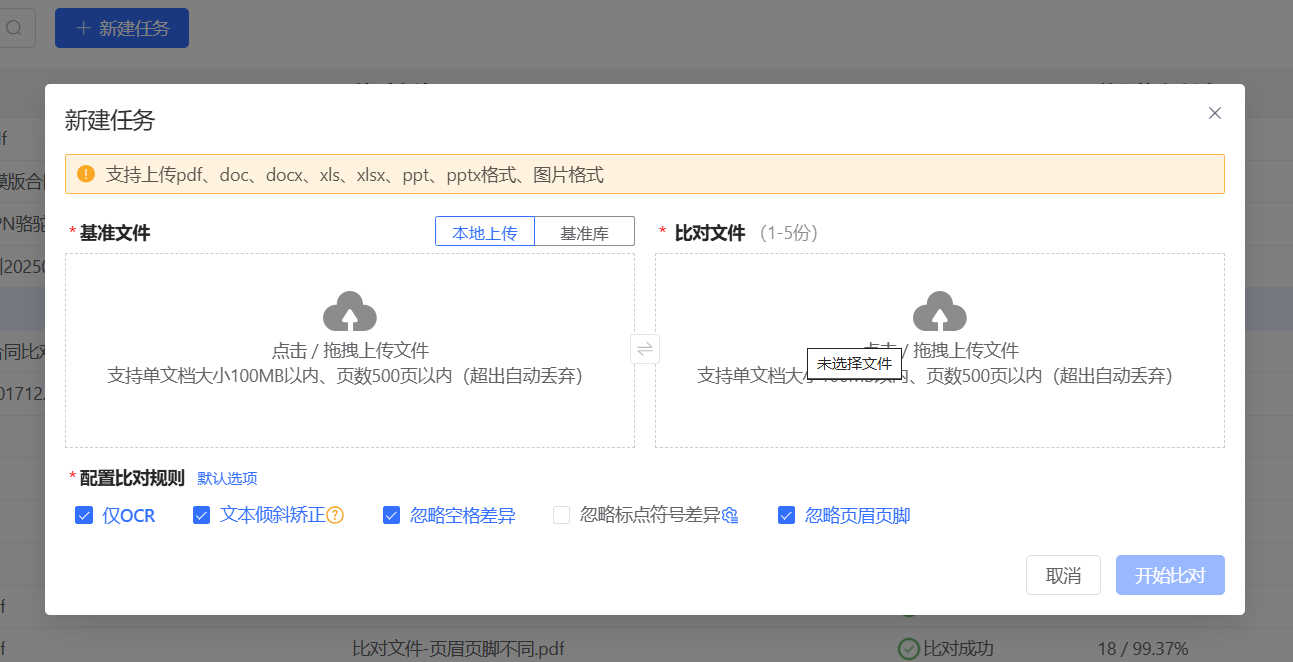Viewport: 1293px width, 662px height.
Task: Disable the 忽略空格差异 checkbox
Action: pos(392,516)
